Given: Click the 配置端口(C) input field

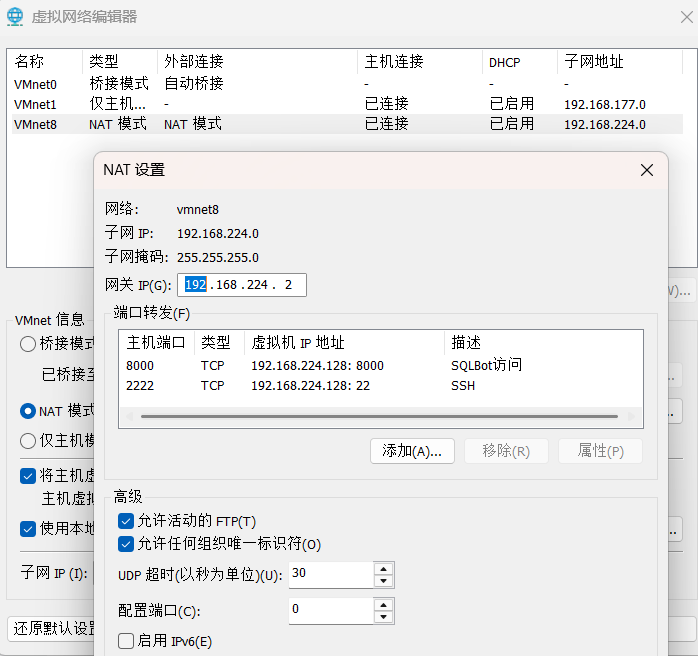Looking at the screenshot, I should (331, 611).
